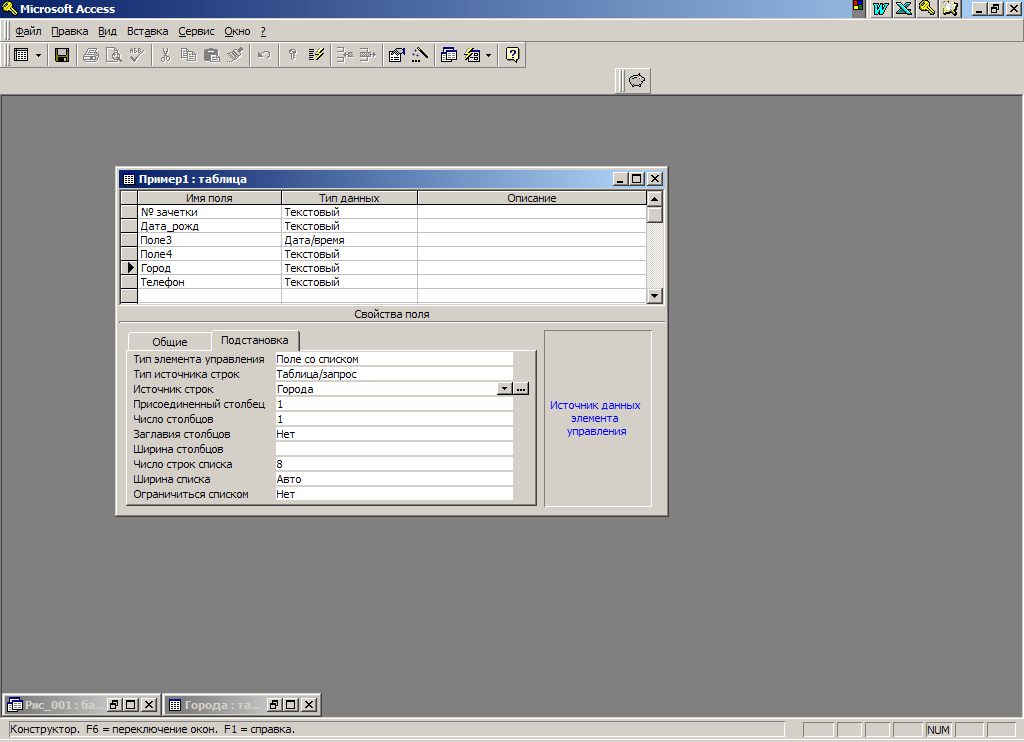Open Indexes with lightning icon
The image size is (1024, 742).
click(x=316, y=56)
